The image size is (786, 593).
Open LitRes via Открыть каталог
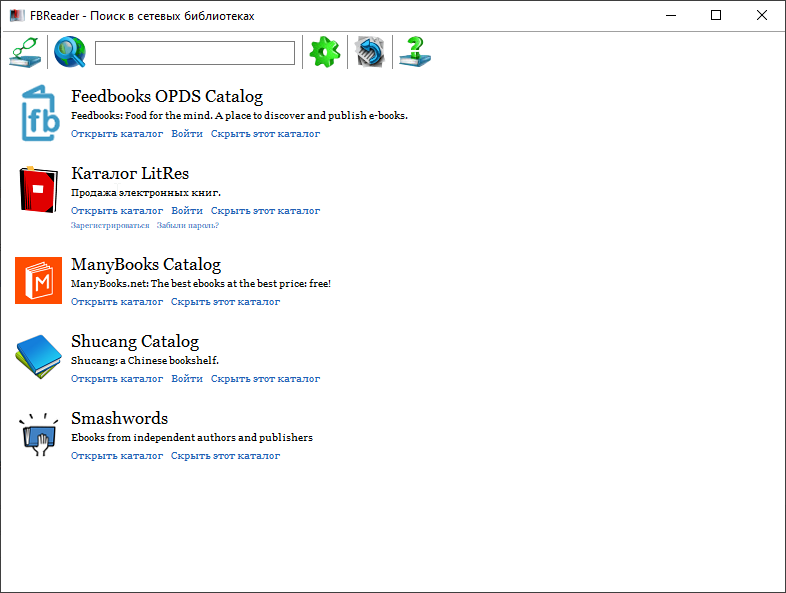[x=117, y=211]
